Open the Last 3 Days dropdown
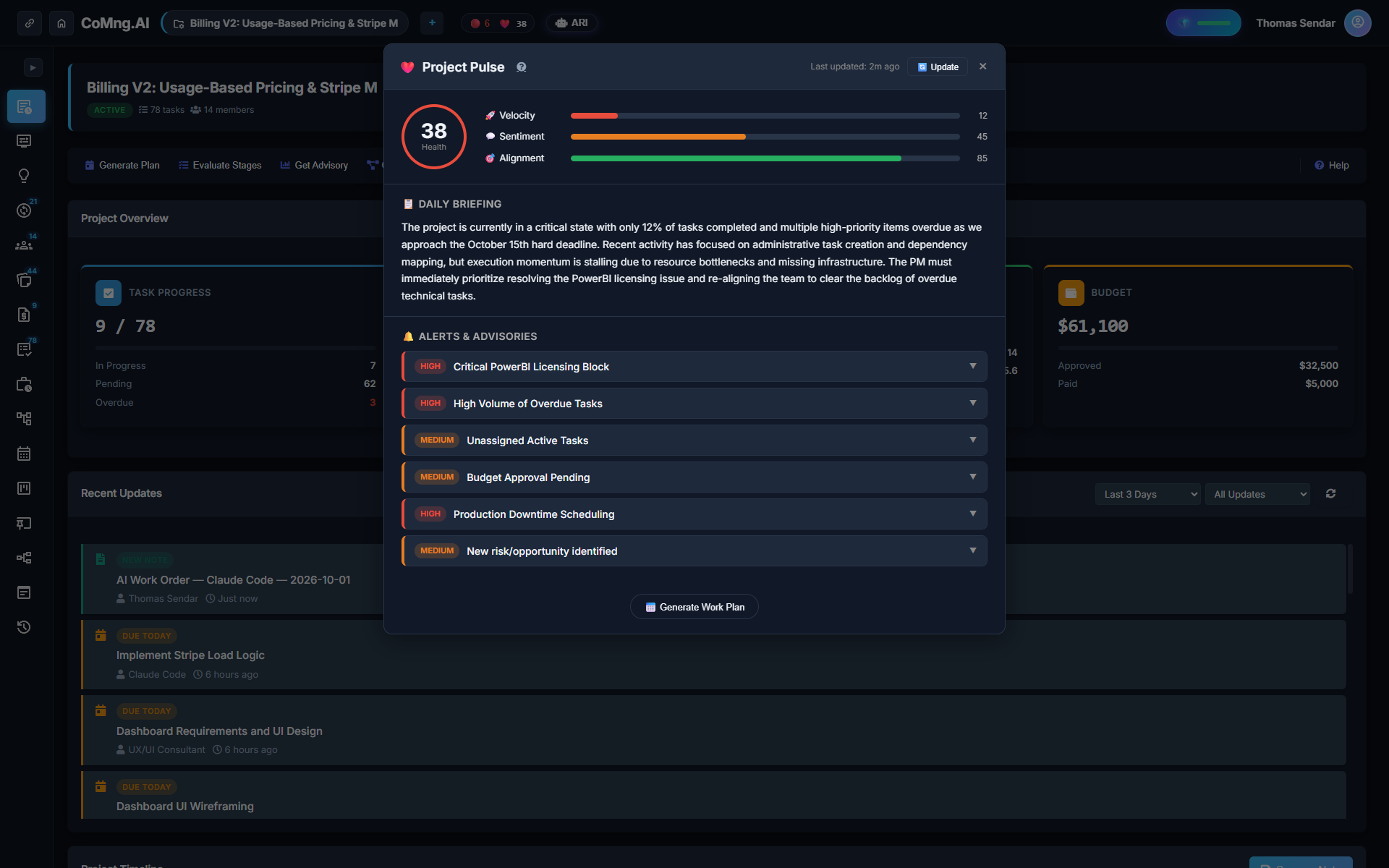The height and width of the screenshot is (868, 1389). (1147, 494)
